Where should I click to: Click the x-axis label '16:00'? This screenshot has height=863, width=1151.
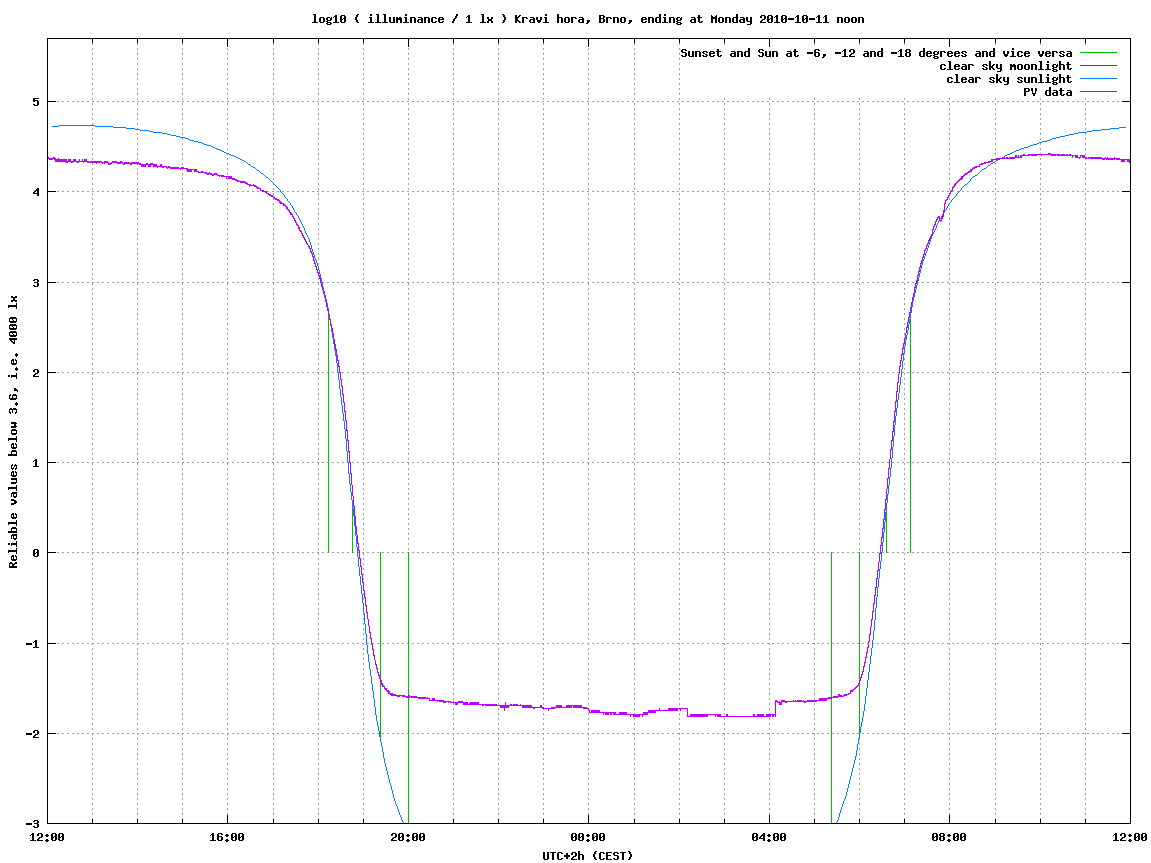point(228,837)
